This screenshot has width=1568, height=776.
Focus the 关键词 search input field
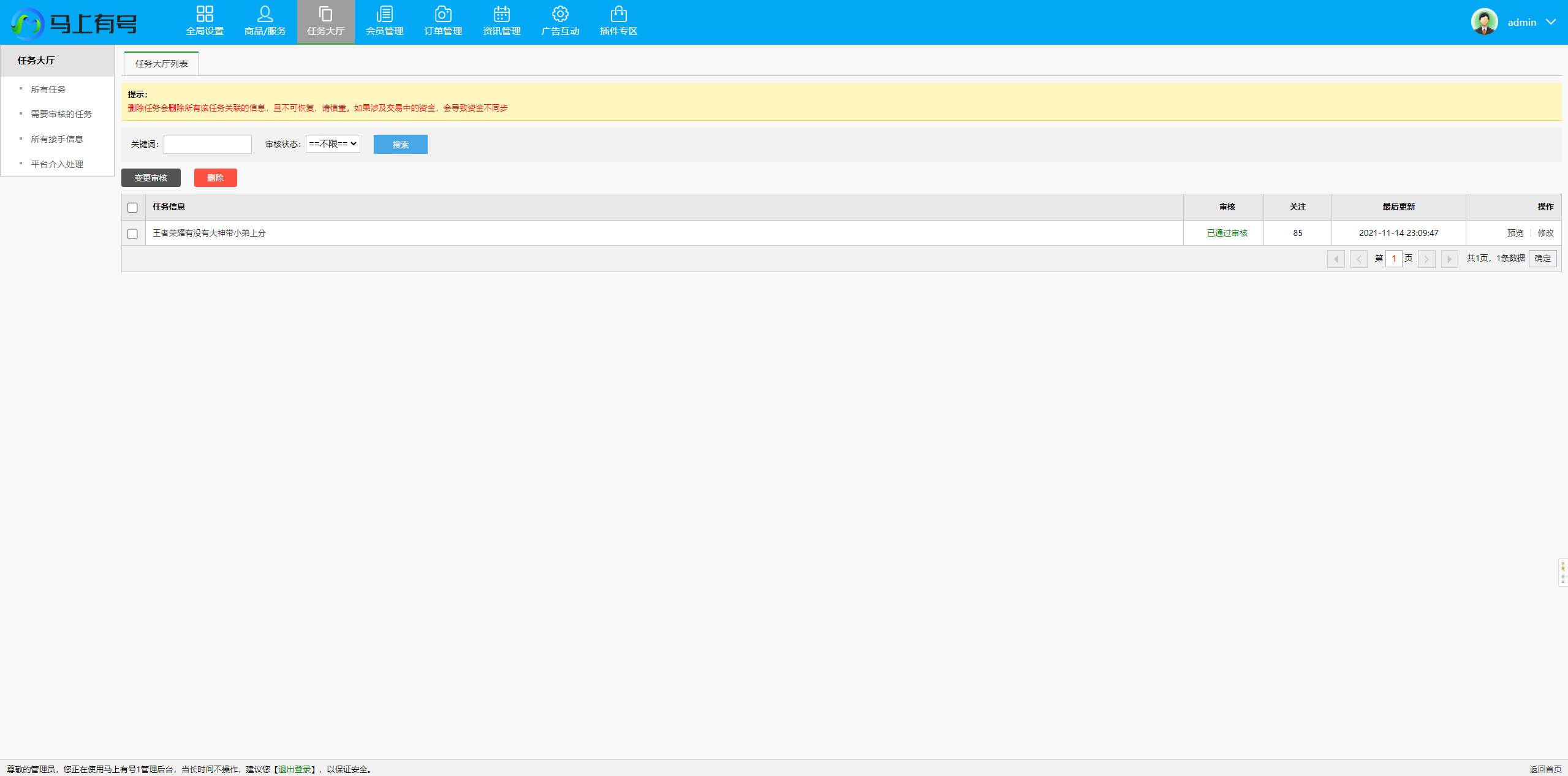click(207, 144)
